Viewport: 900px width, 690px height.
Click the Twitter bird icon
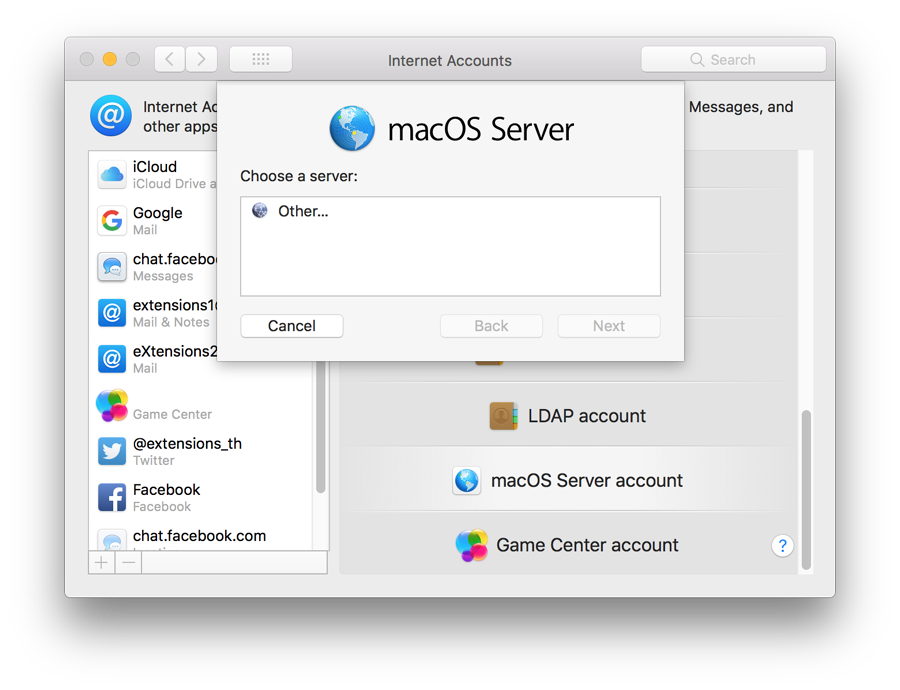[x=111, y=451]
